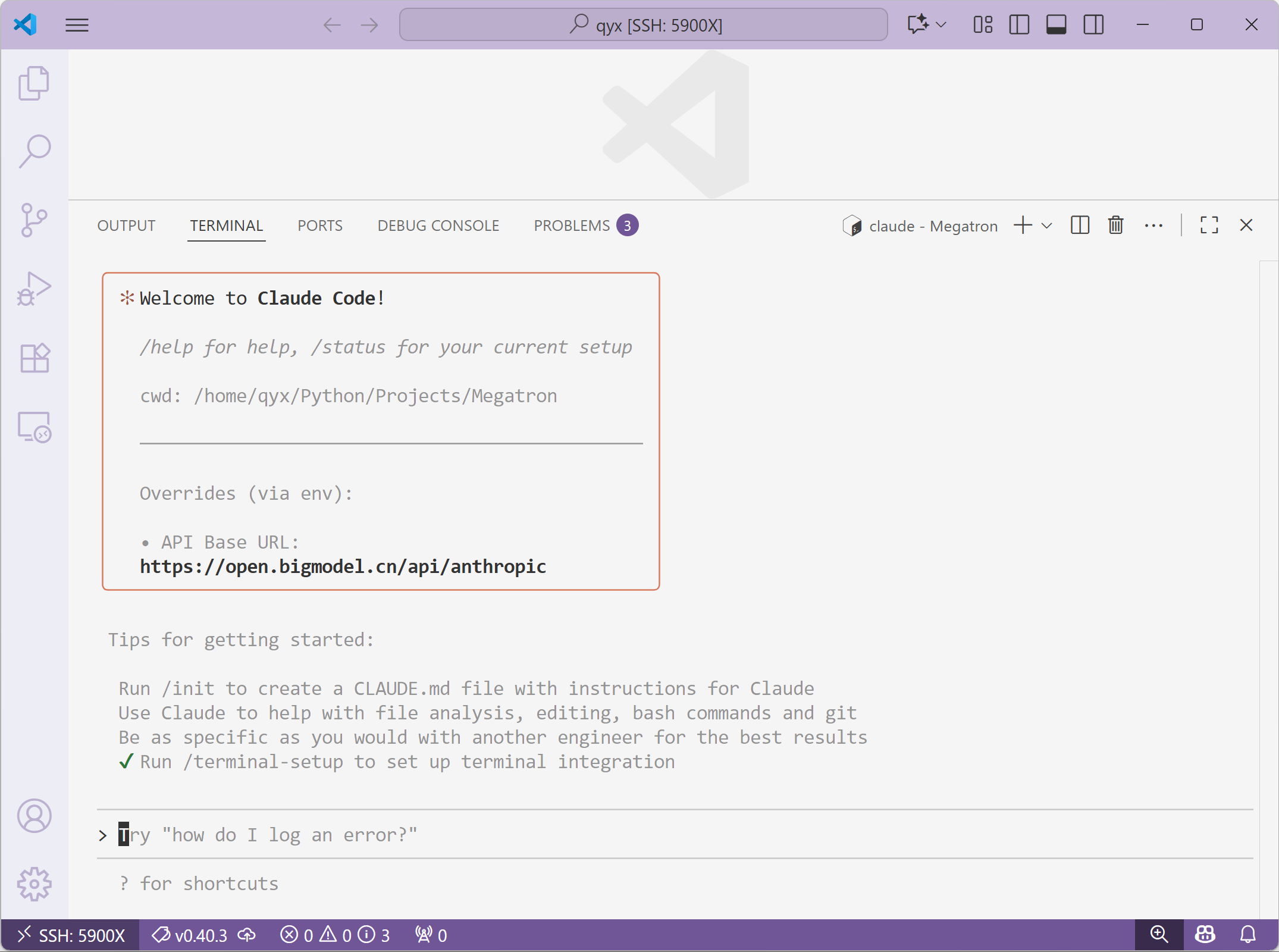Open the Search view in activity bar
This screenshot has height=952, width=1279.
(x=34, y=151)
